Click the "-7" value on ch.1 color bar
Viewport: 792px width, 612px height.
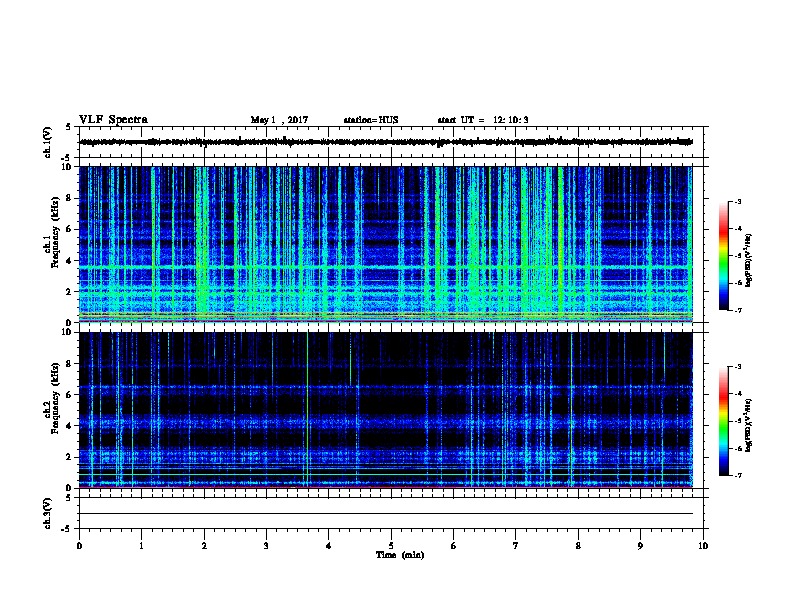point(738,310)
